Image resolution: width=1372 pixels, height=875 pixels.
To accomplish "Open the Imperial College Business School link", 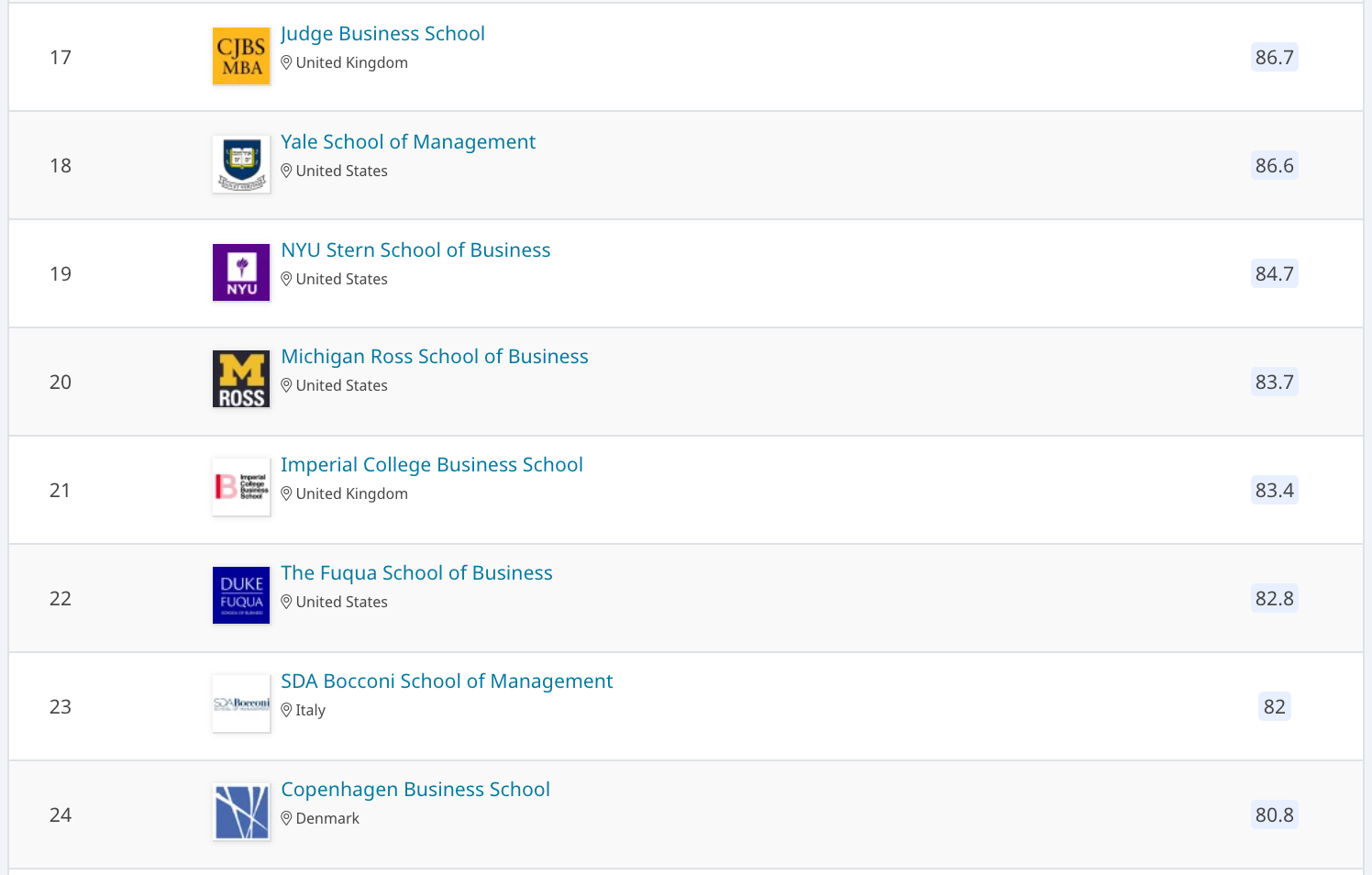I will pos(432,465).
